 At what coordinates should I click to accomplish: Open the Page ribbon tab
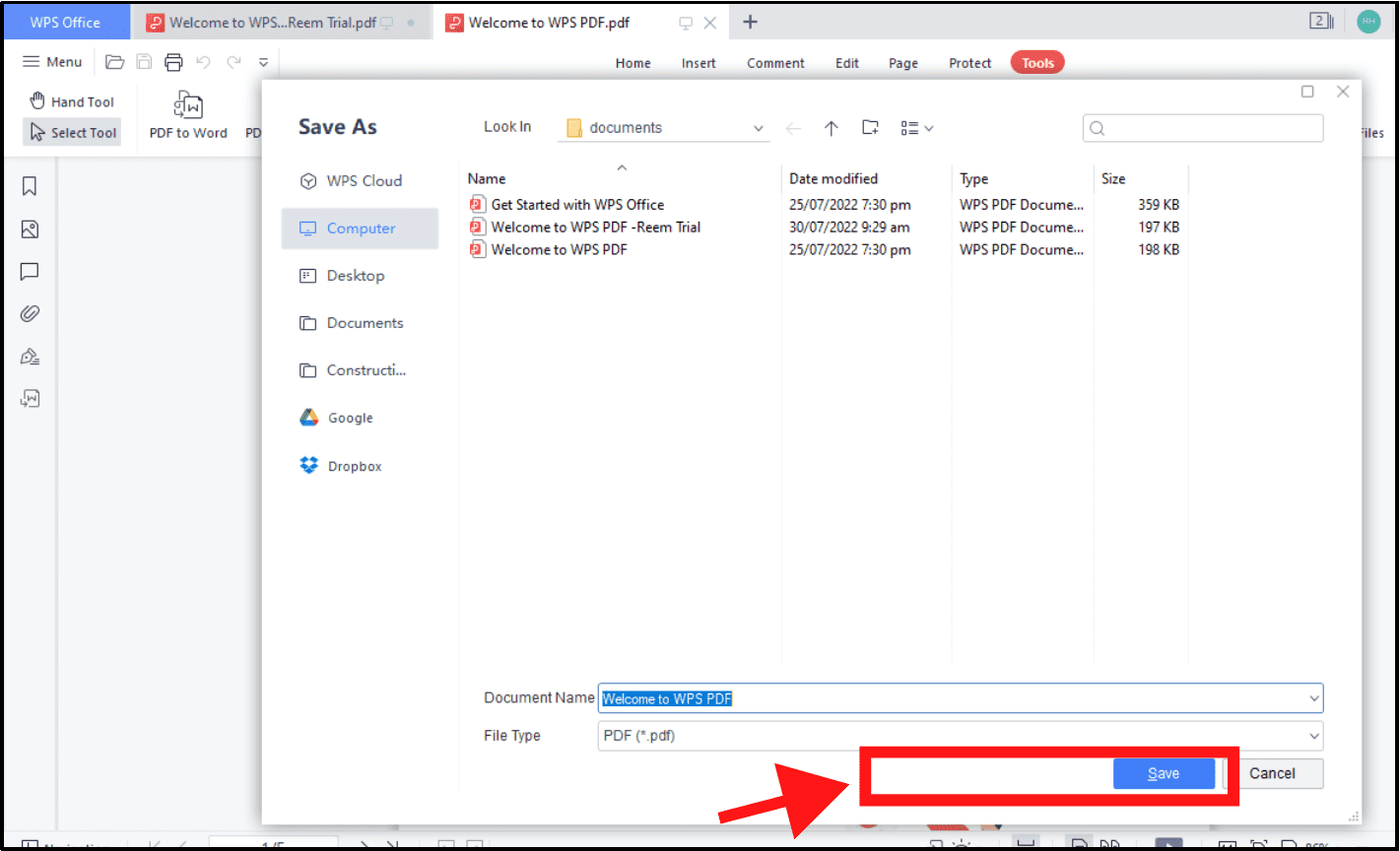click(903, 63)
